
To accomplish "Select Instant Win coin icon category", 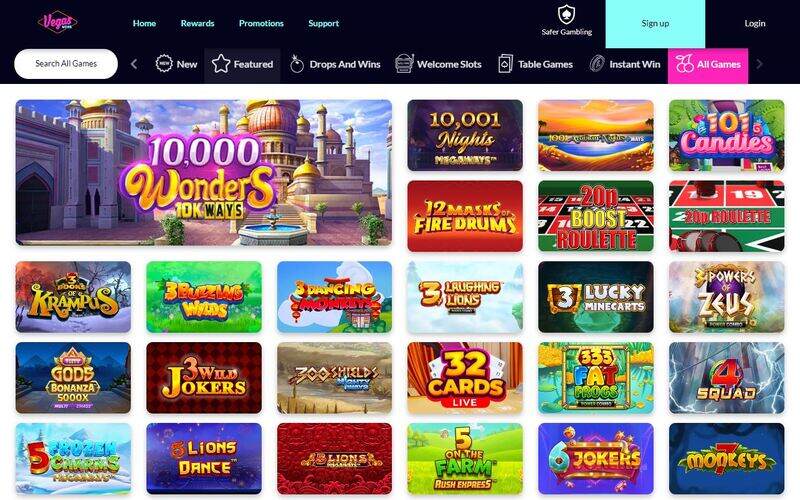I will [x=597, y=64].
